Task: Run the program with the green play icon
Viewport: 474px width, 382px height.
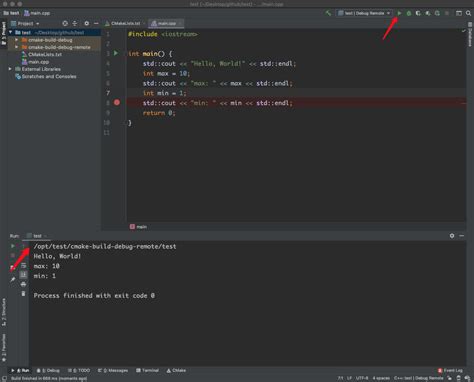Action: pyautogui.click(x=399, y=13)
